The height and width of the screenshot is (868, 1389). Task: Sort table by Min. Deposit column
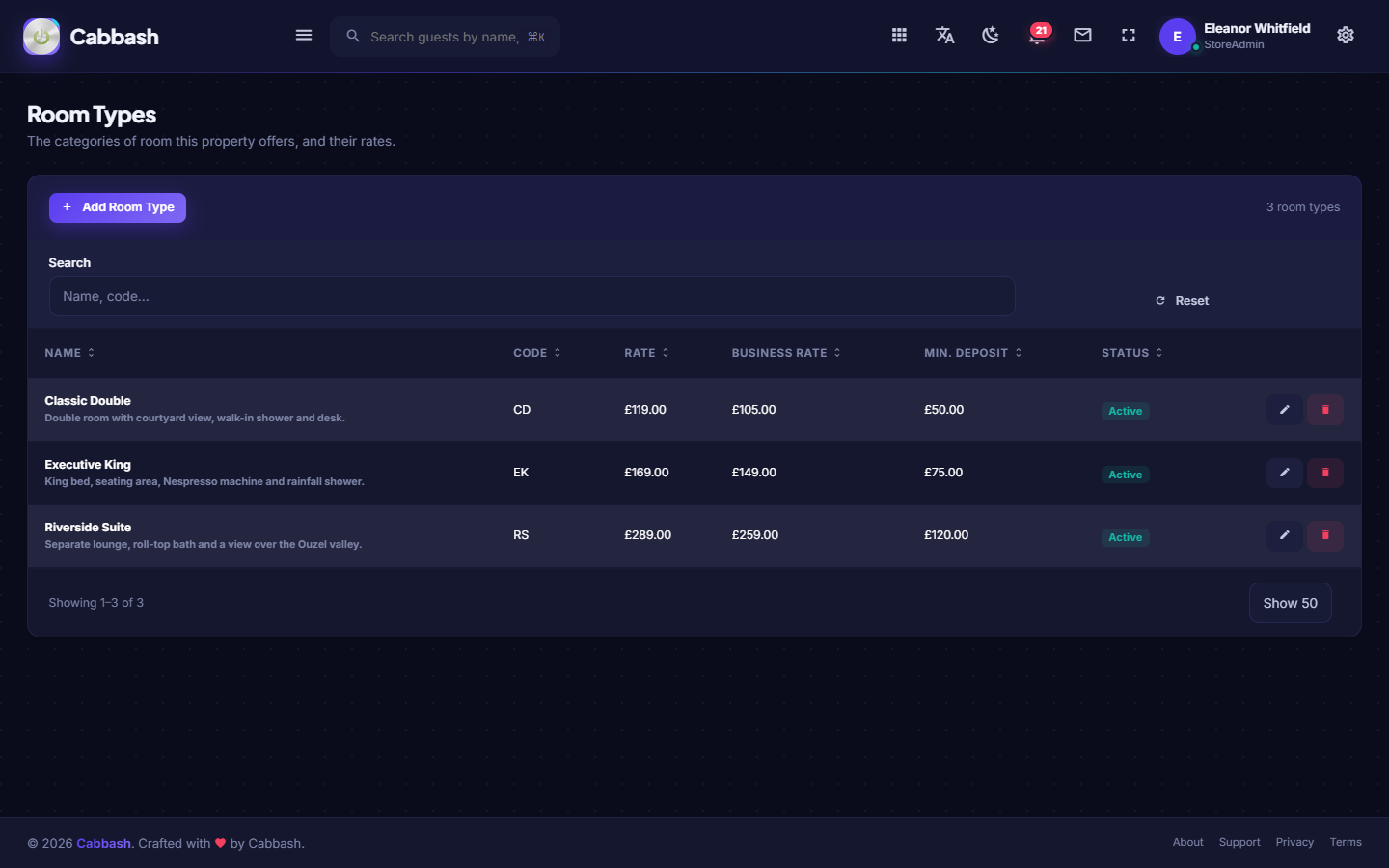coord(973,353)
